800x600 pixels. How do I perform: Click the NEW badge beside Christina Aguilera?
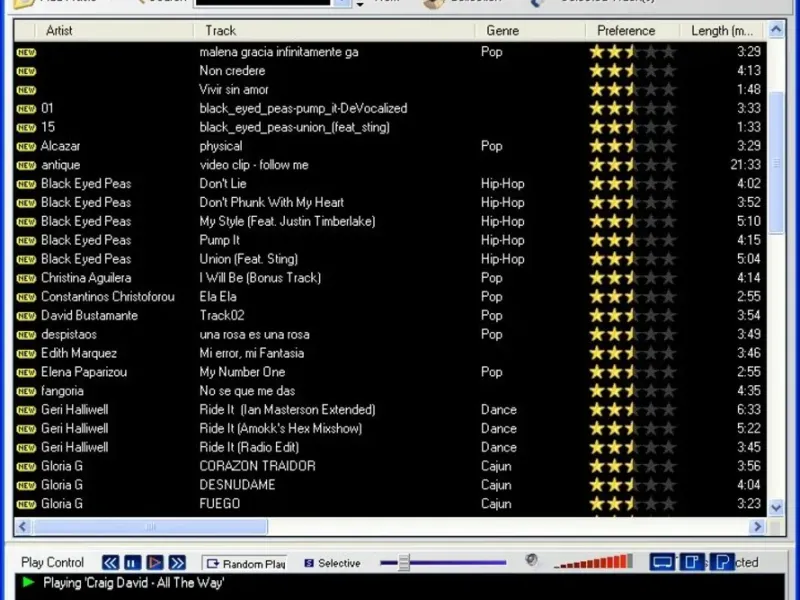[x=26, y=278]
